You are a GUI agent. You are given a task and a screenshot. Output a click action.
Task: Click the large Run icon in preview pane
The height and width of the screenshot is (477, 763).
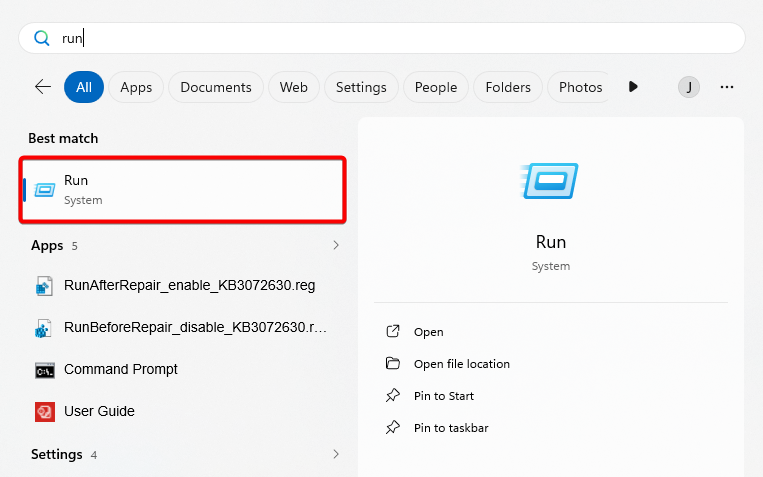pos(550,181)
